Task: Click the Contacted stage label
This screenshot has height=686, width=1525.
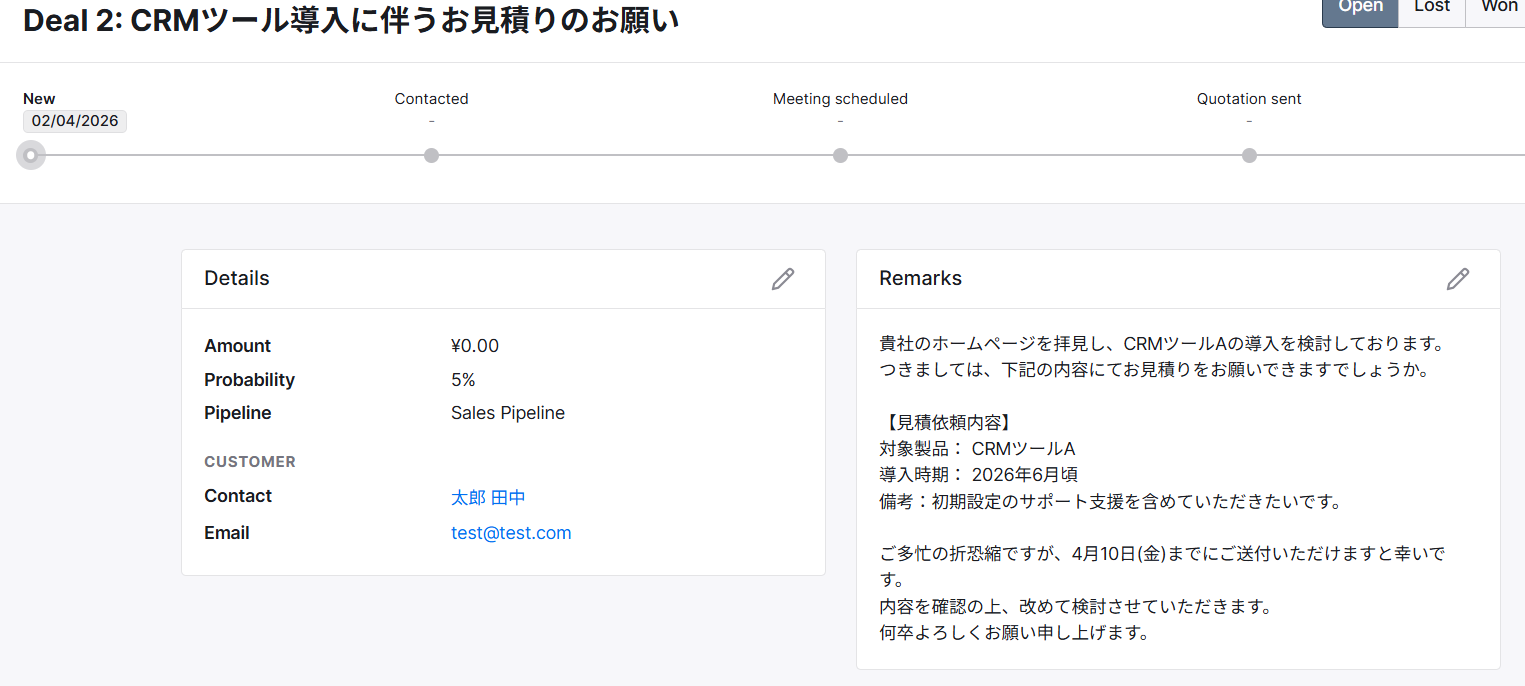Action: tap(431, 99)
